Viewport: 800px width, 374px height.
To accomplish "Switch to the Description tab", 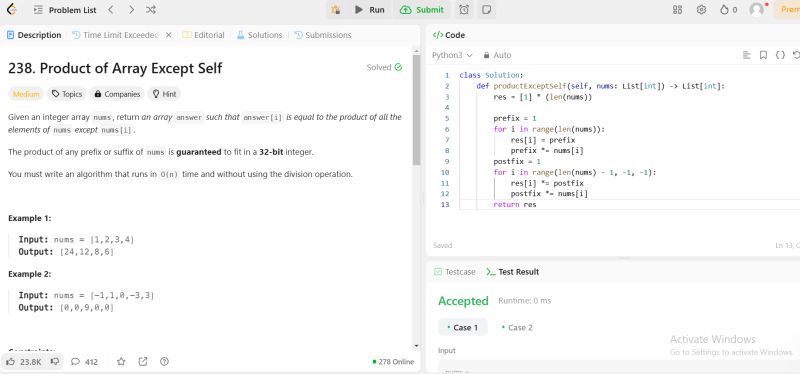I will coord(34,35).
